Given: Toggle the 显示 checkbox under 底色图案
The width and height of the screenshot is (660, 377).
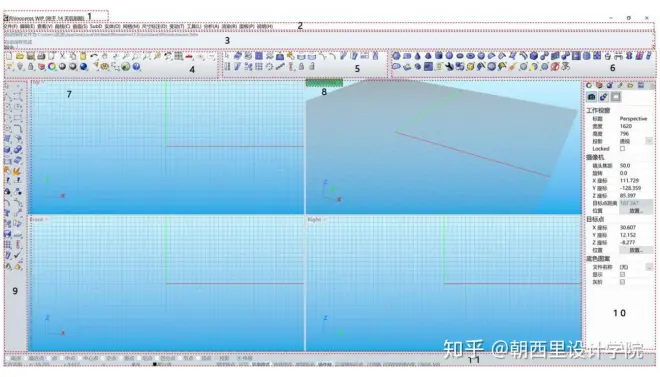Looking at the screenshot, I should (x=623, y=274).
